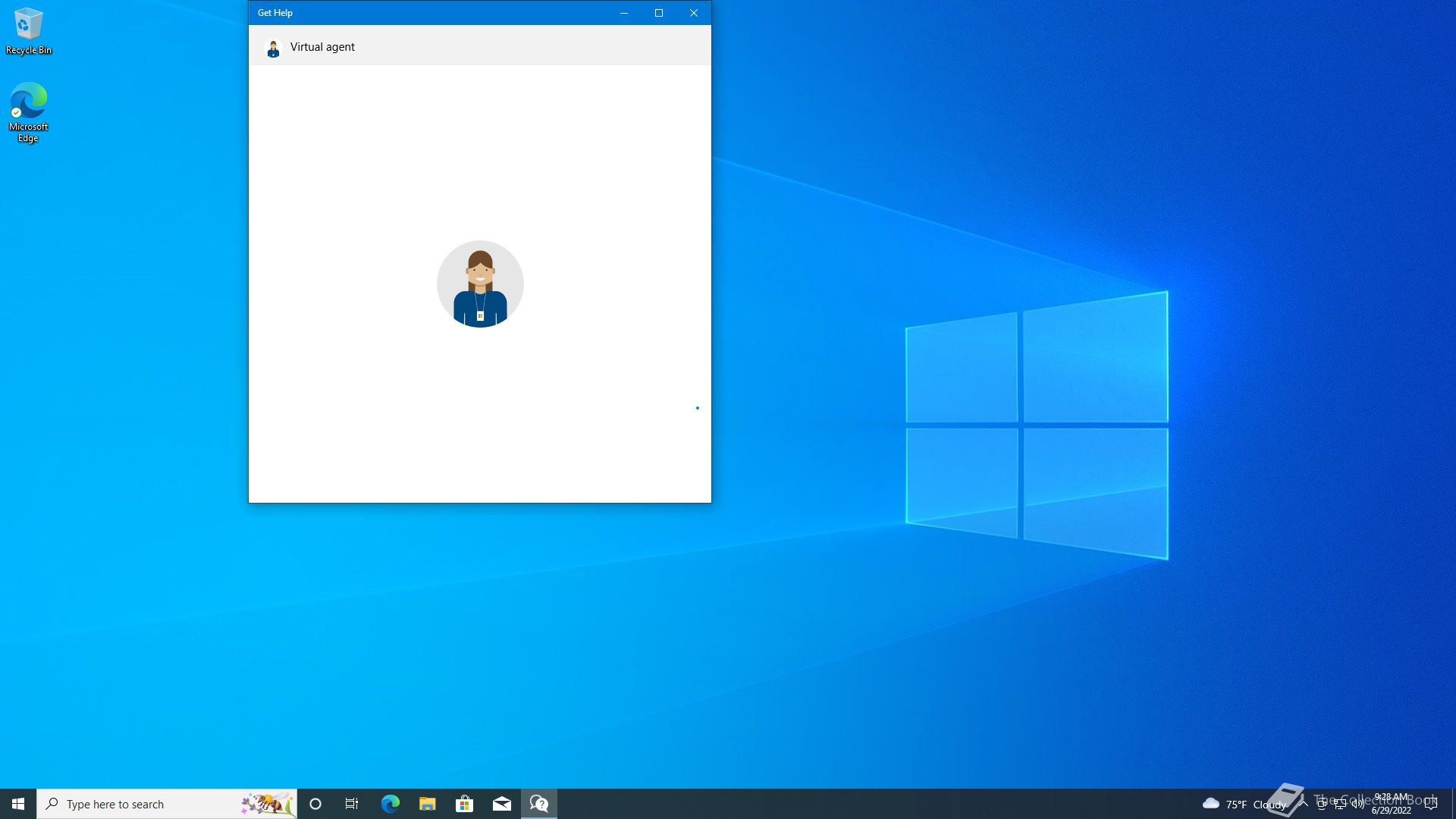This screenshot has width=1456, height=819.
Task: Launch Edge from the taskbar
Action: (390, 804)
